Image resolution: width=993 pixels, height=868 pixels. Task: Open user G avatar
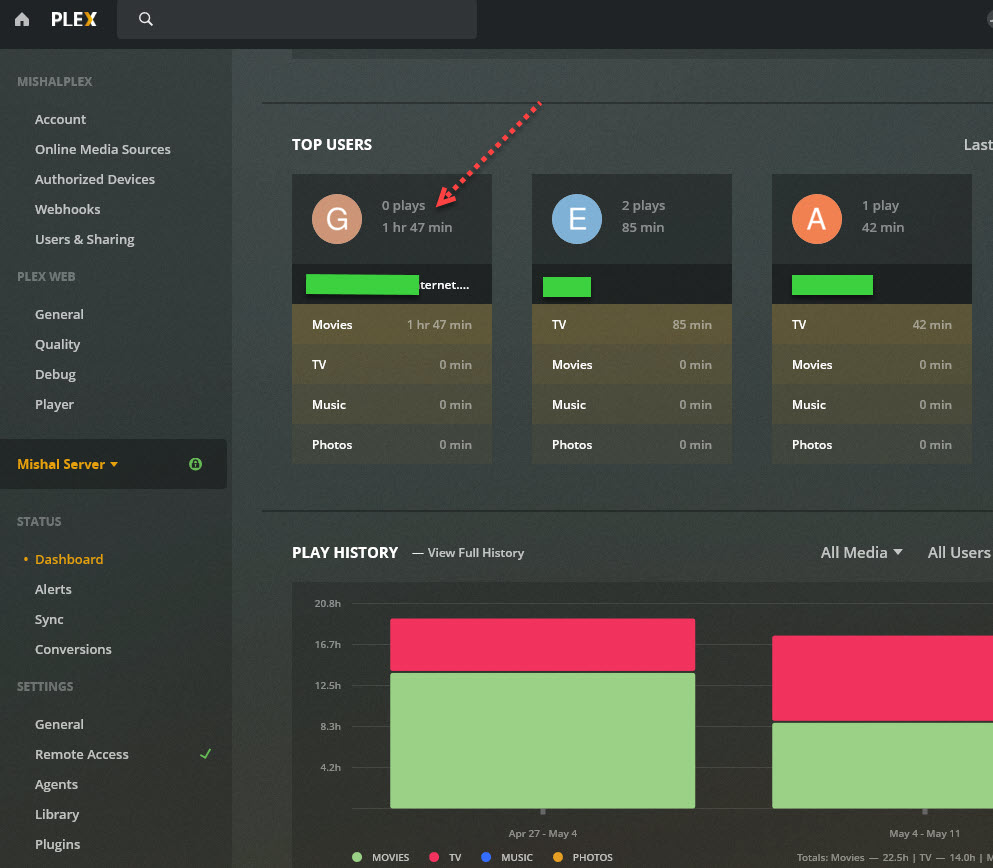pyautogui.click(x=337, y=219)
